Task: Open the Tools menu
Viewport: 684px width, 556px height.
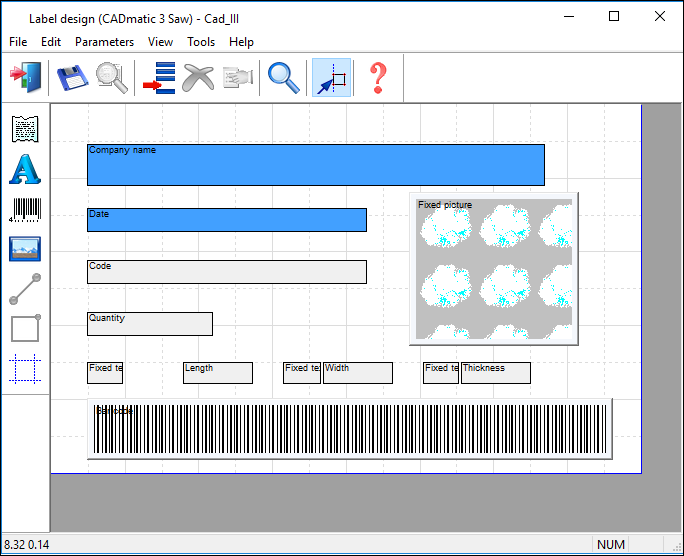Action: tap(201, 42)
